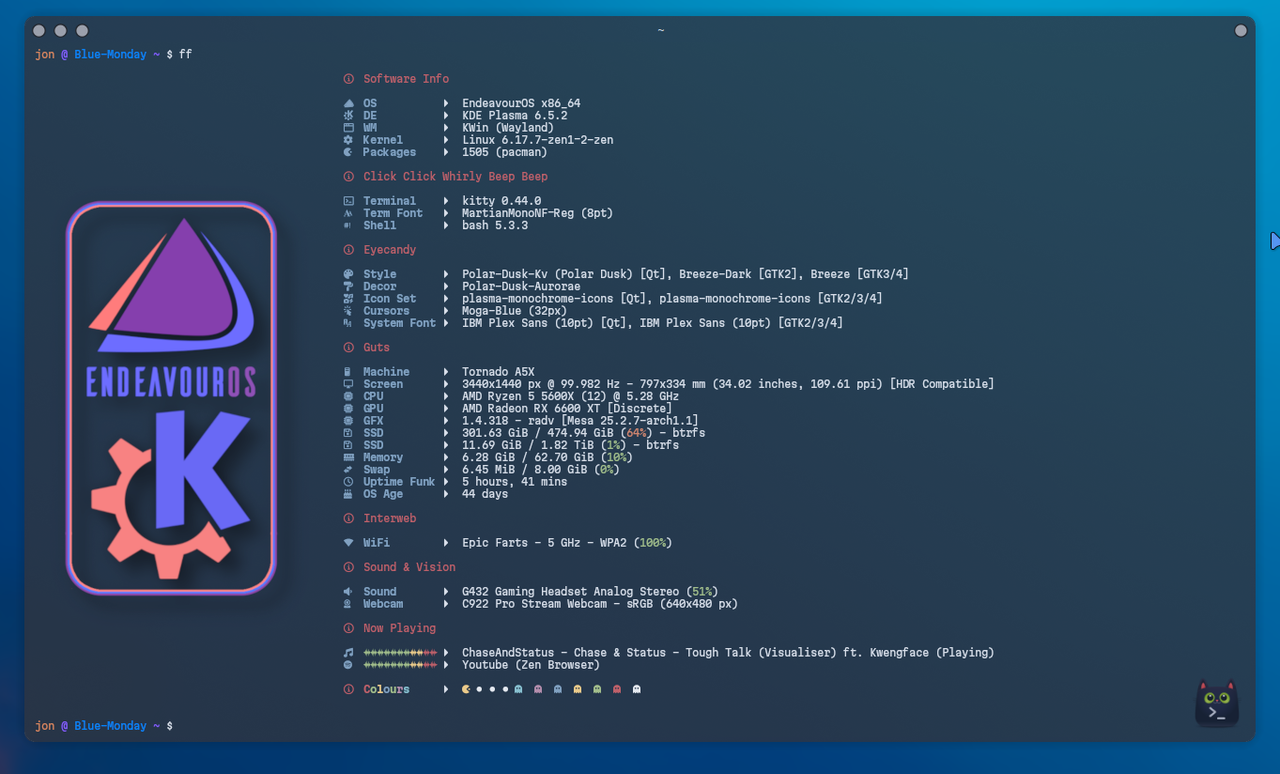The width and height of the screenshot is (1280, 774).
Task: Click the Kernel row gear icon
Action: 349,140
